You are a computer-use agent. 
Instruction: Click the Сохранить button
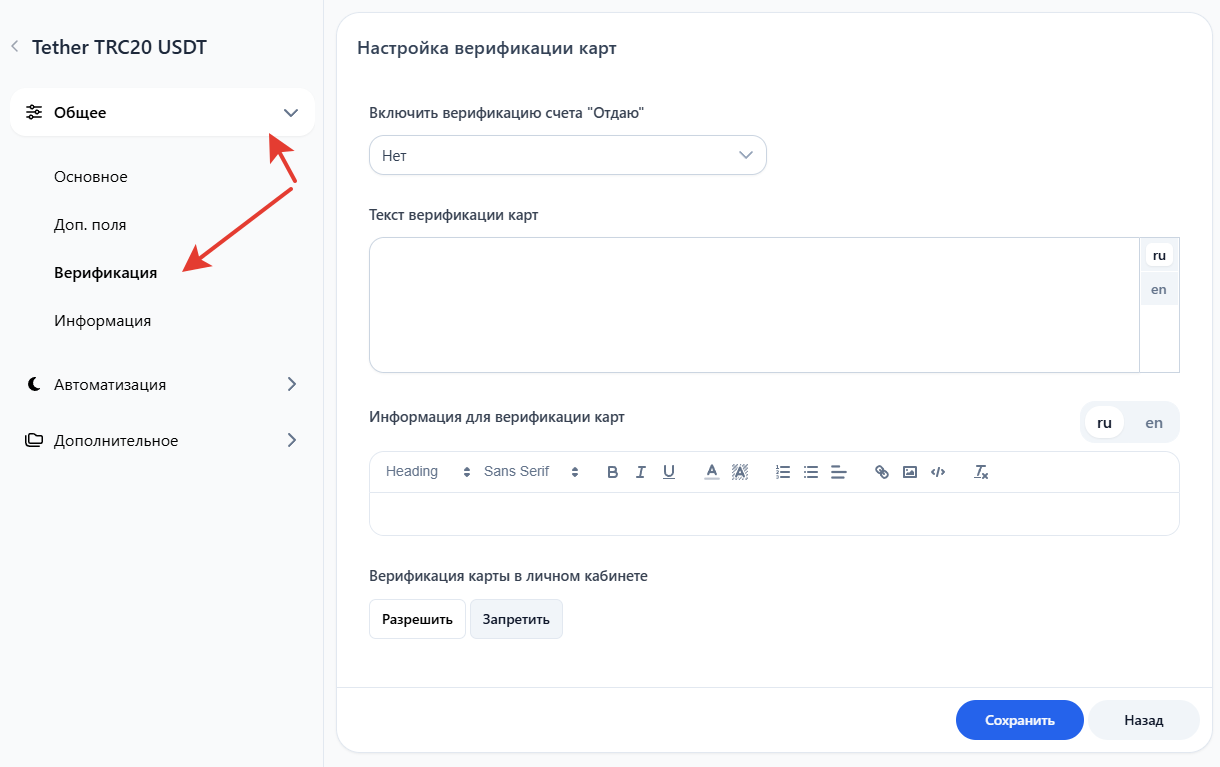[x=1019, y=720]
